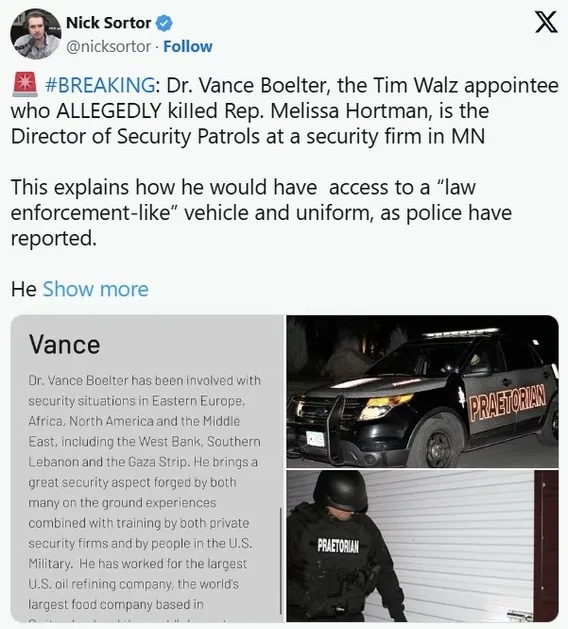Image resolution: width=568 pixels, height=629 pixels.
Task: Open the helmeted Praetorian guard photo
Action: pos(422,546)
